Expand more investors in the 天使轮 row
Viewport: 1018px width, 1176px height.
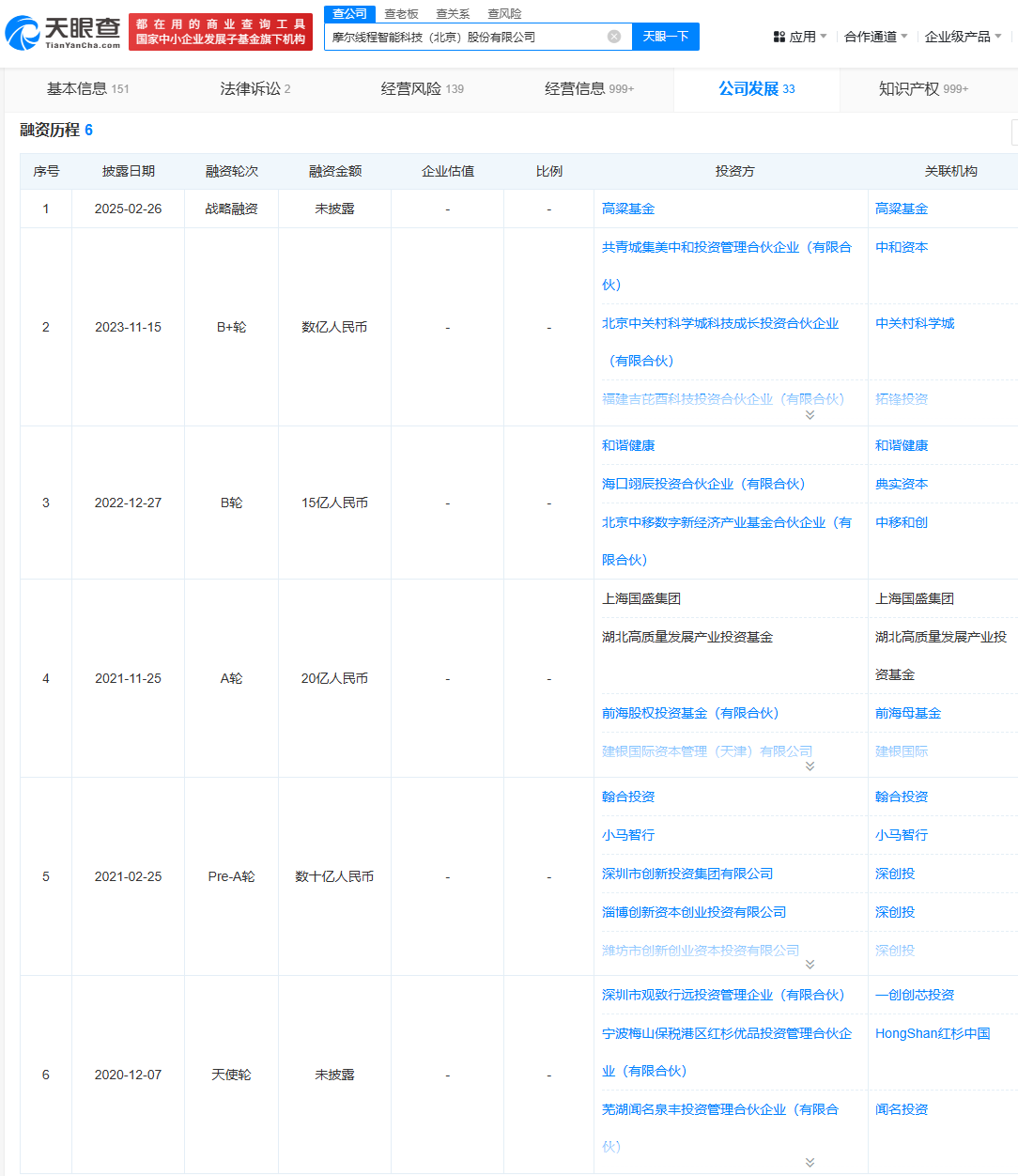(x=810, y=1163)
